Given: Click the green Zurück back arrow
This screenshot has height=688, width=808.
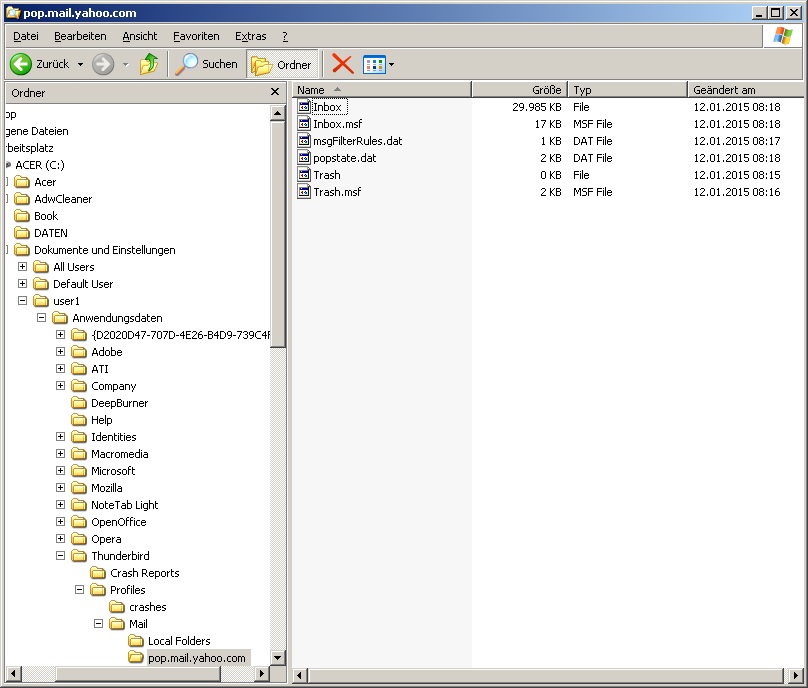Looking at the screenshot, I should point(21,64).
